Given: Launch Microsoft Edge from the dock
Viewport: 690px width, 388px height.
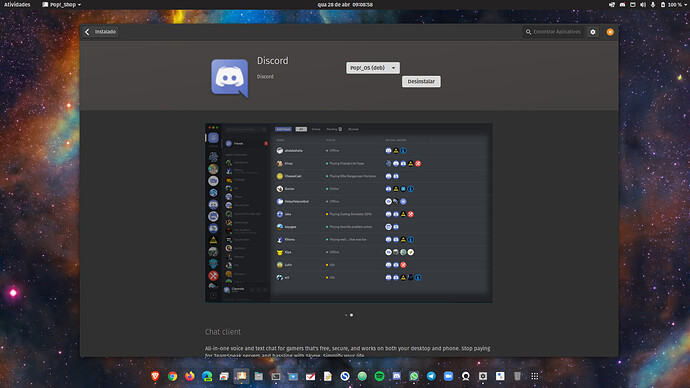Looking at the screenshot, I should tap(207, 376).
